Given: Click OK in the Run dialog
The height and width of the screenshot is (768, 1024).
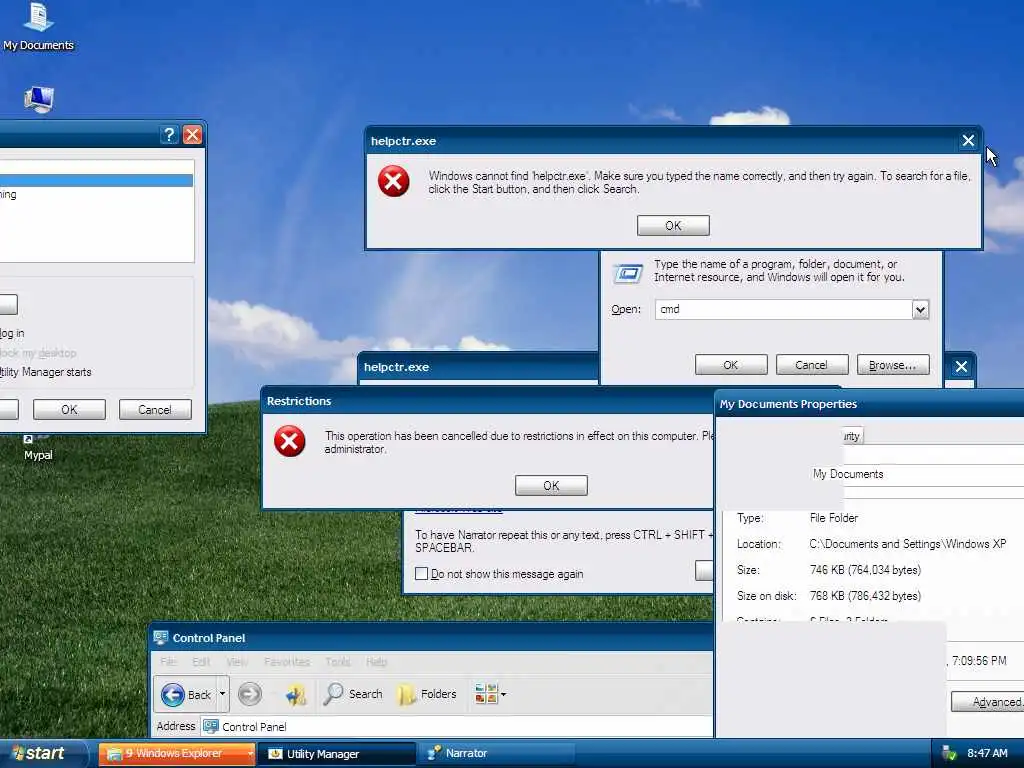Looking at the screenshot, I should [731, 365].
